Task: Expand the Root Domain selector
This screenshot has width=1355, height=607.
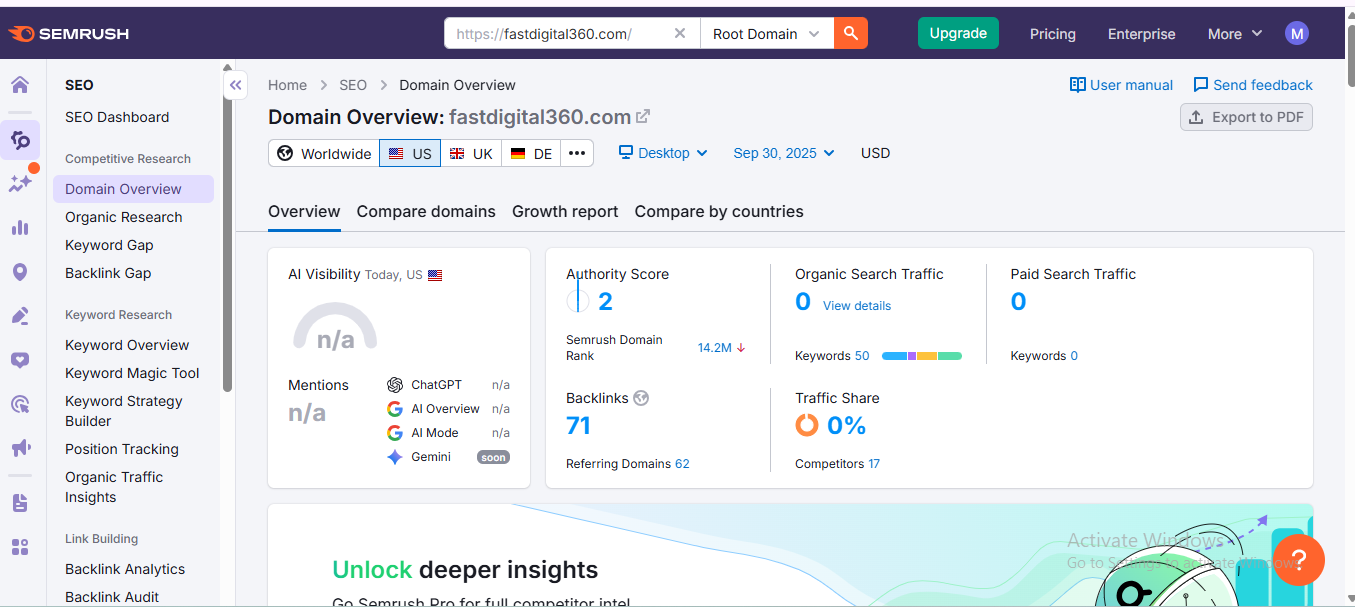Action: [765, 32]
